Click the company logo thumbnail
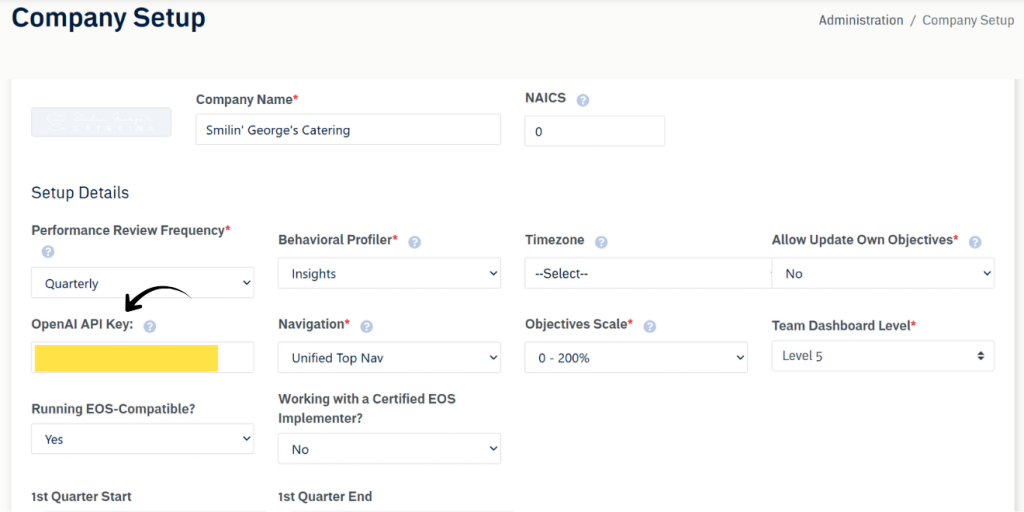The image size is (1024, 512). click(101, 122)
